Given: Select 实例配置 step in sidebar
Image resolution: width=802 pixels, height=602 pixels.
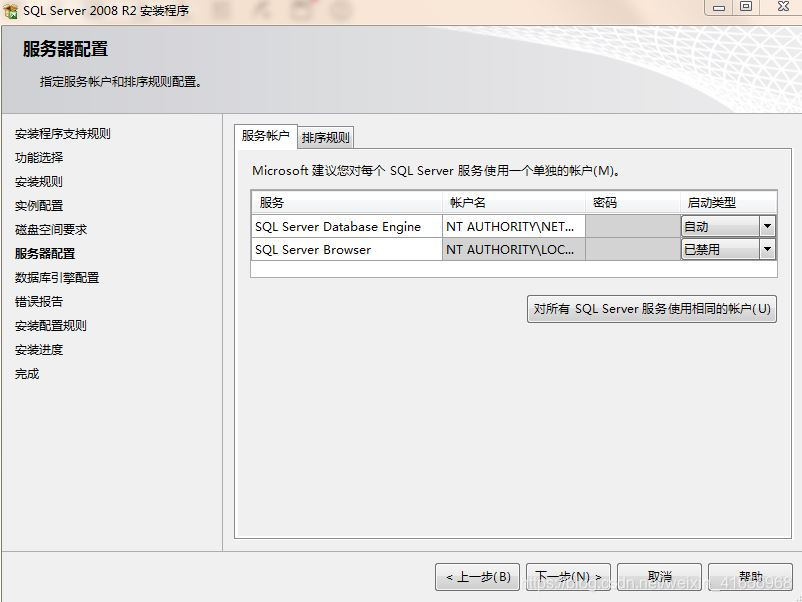Looking at the screenshot, I should (x=39, y=206).
